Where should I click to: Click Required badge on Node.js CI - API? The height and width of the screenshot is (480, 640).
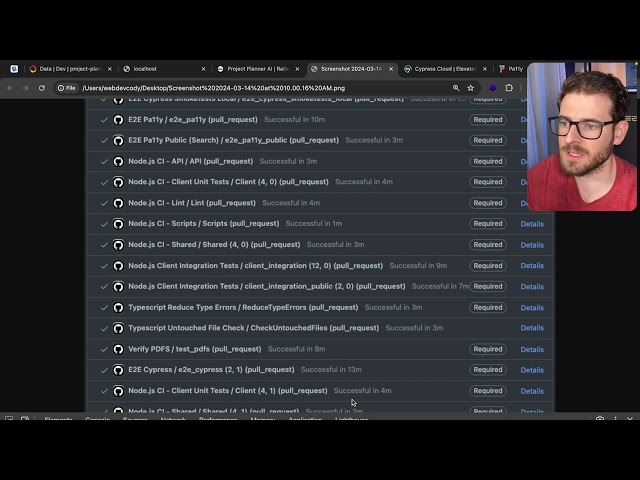[x=488, y=161]
